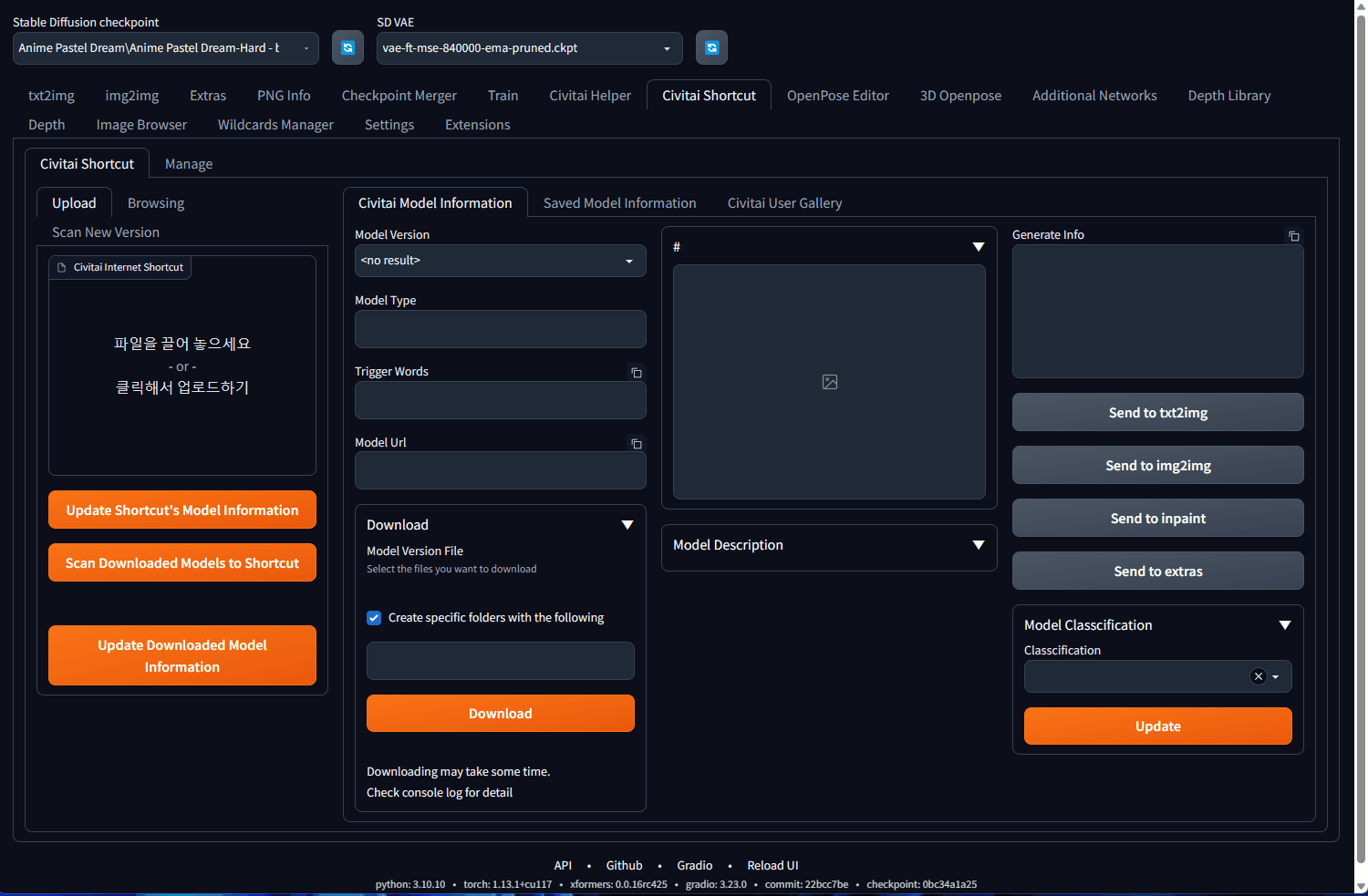Copy the Trigger Words text
The image size is (1368, 896).
click(637, 373)
